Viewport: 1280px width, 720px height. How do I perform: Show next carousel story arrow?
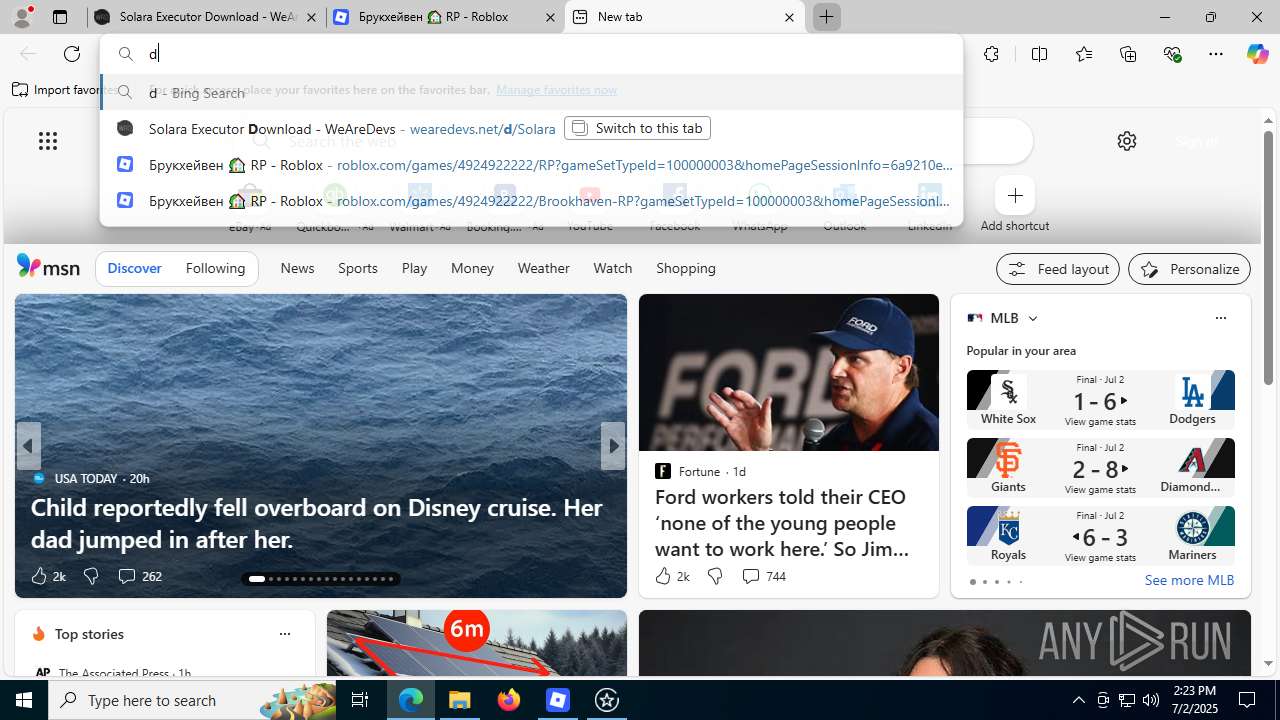point(613,446)
